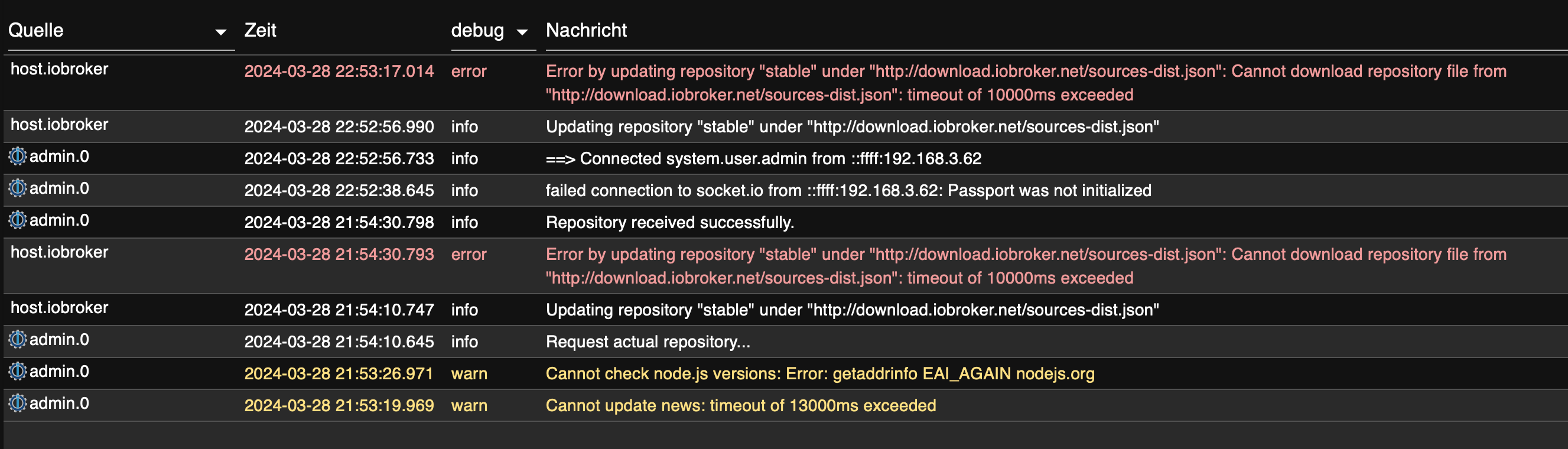The width and height of the screenshot is (1568, 449).
Task: Open the Quelle source filter dropdown
Action: tap(220, 32)
